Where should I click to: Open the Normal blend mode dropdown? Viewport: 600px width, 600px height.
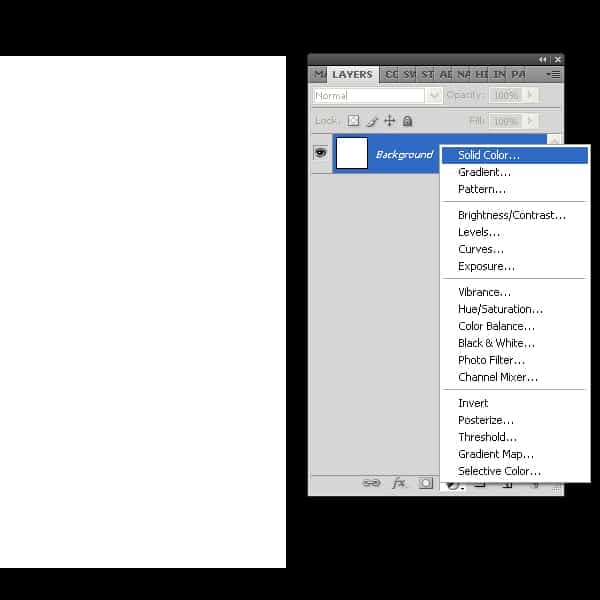pos(377,96)
